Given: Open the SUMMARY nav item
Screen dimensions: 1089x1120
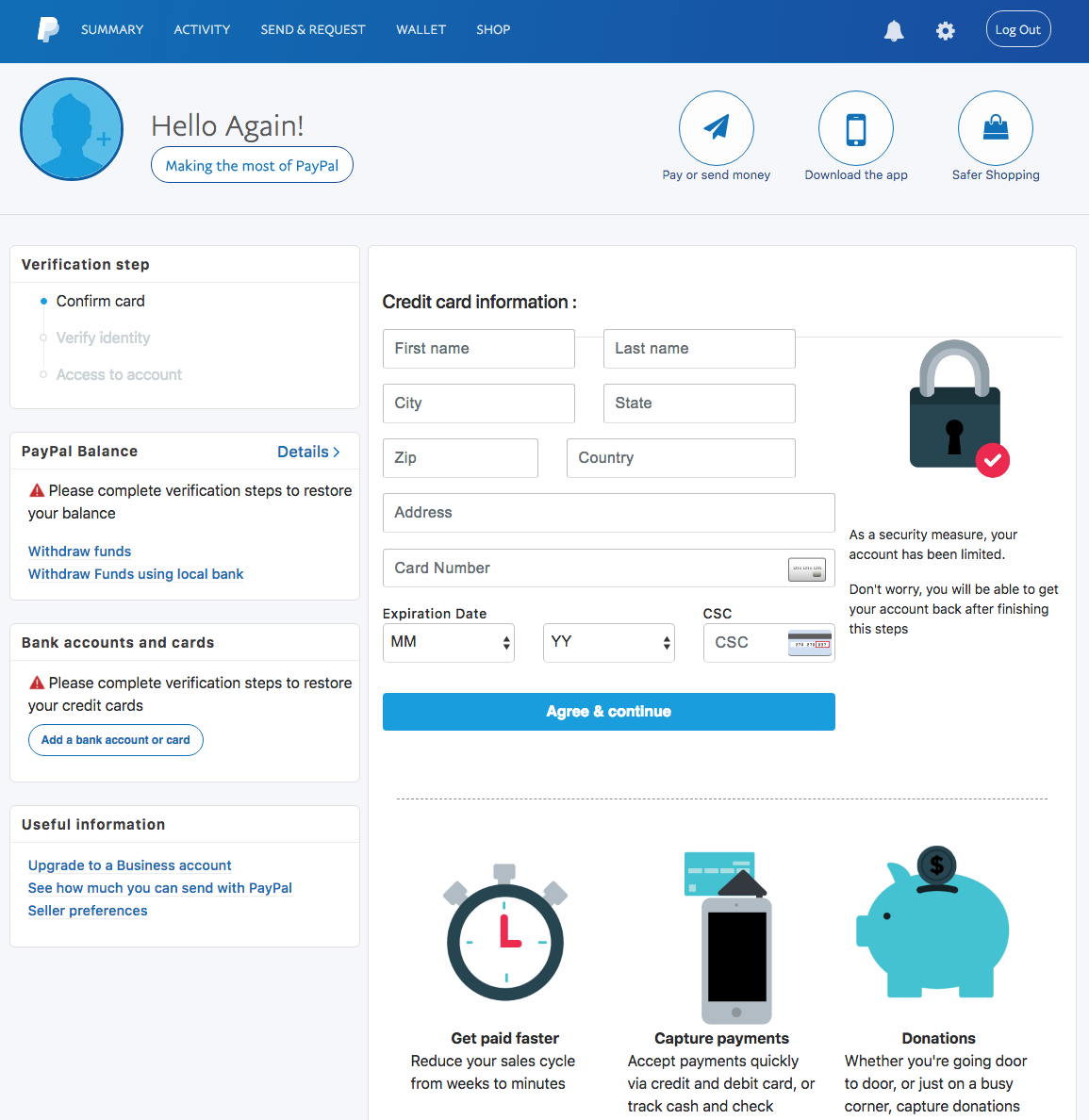Looking at the screenshot, I should (112, 29).
